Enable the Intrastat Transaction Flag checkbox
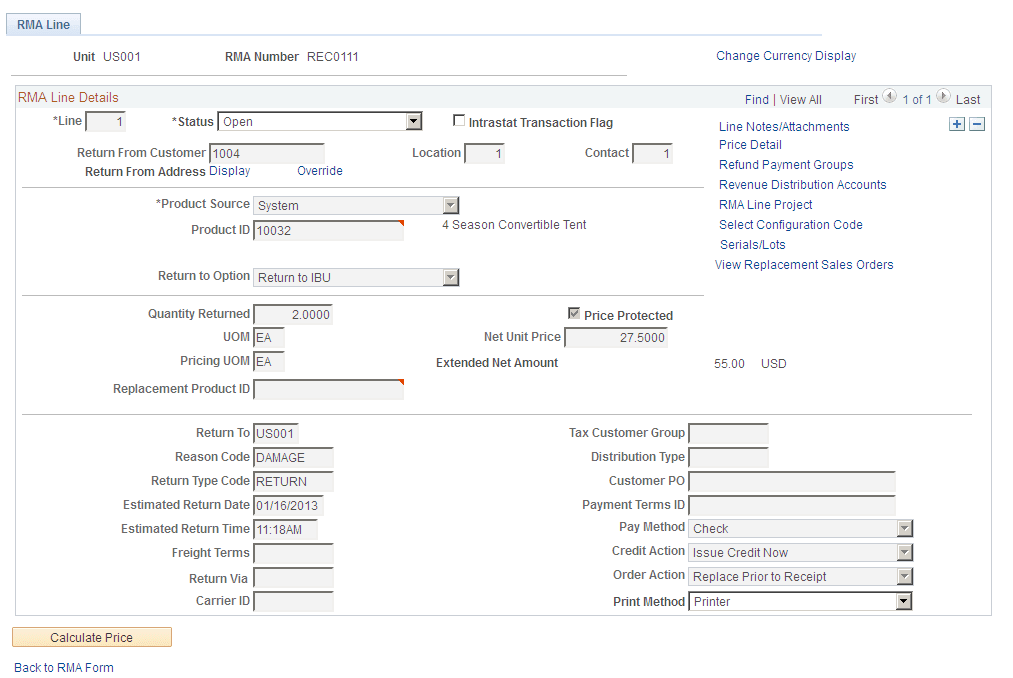The image size is (1013, 678). 459,121
